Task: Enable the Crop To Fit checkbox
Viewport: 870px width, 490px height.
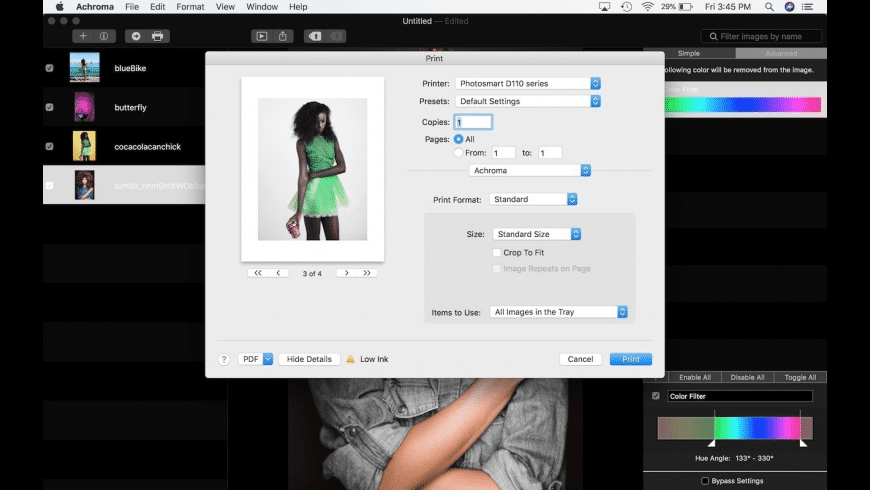Action: [x=497, y=253]
